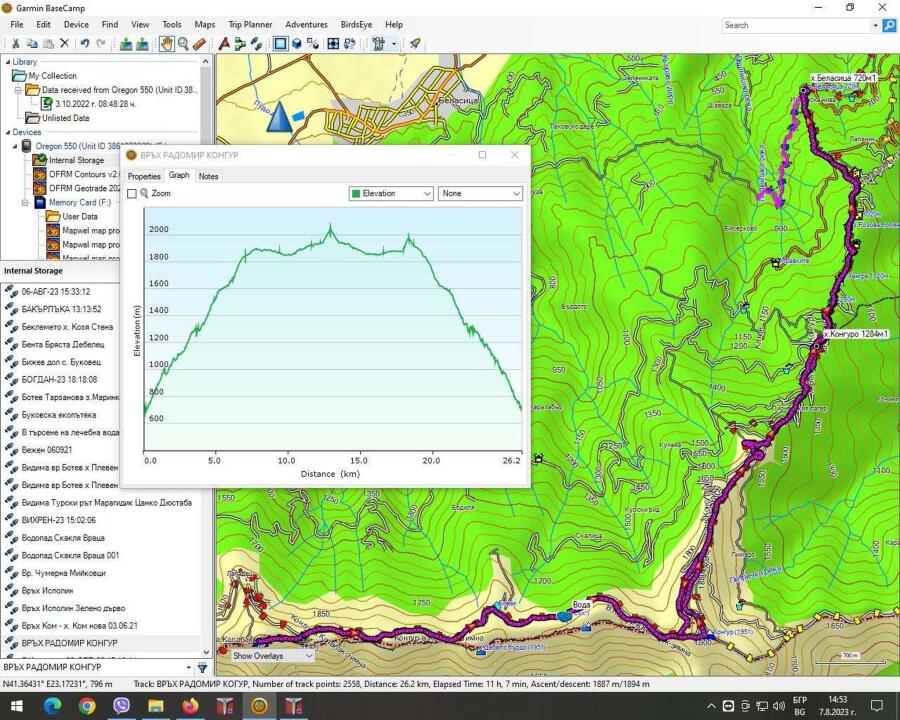Select track Водопад Скакля Враца 001
Image resolution: width=900 pixels, height=720 pixels.
(x=70, y=555)
